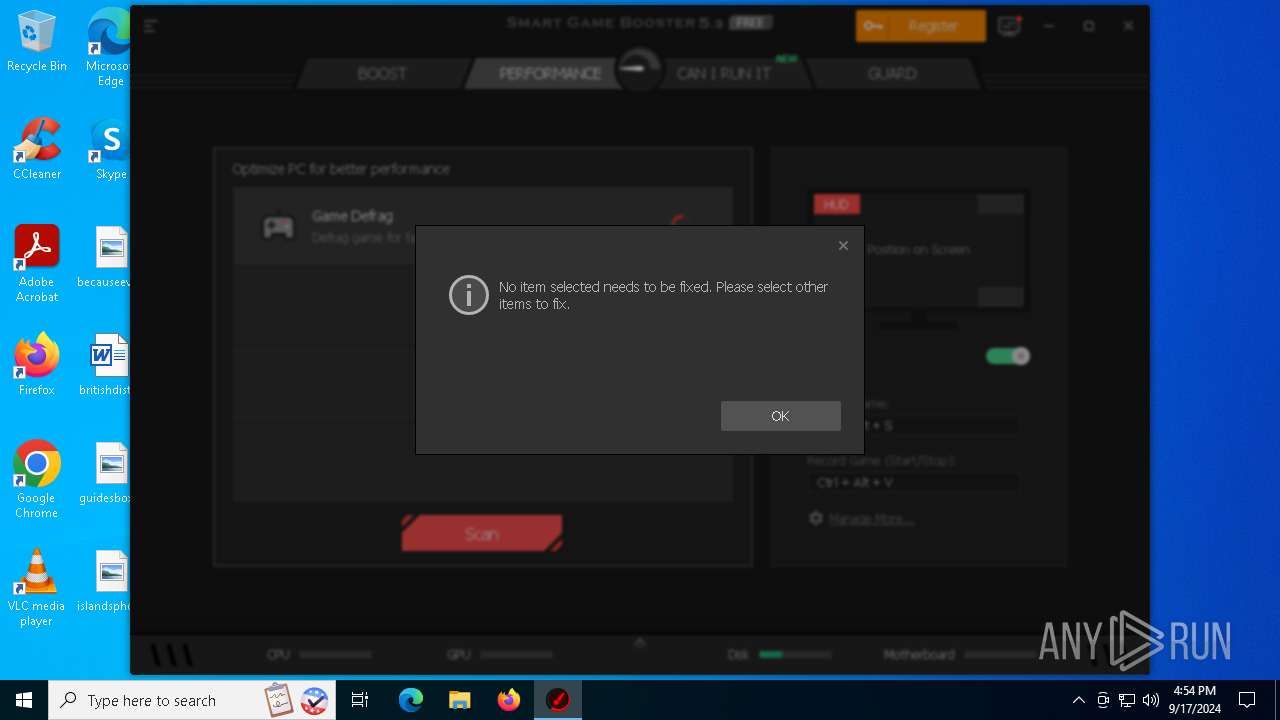Screen dimensions: 1280x720
Task: Click the Record Game hotkey field Ctrl + Alt + V
Action: click(x=913, y=483)
